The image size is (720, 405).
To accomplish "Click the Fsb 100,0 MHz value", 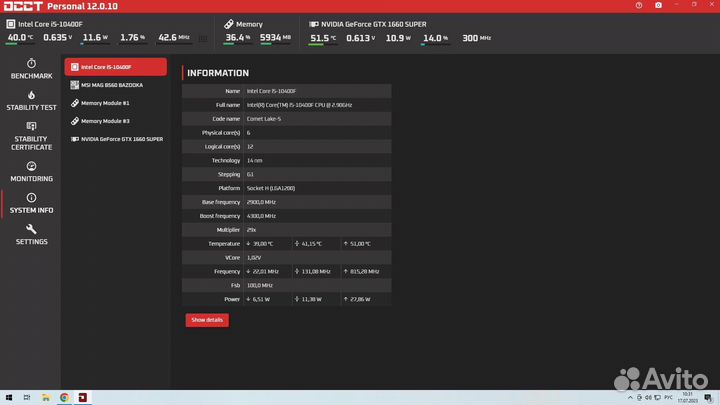I will pyautogui.click(x=259, y=285).
